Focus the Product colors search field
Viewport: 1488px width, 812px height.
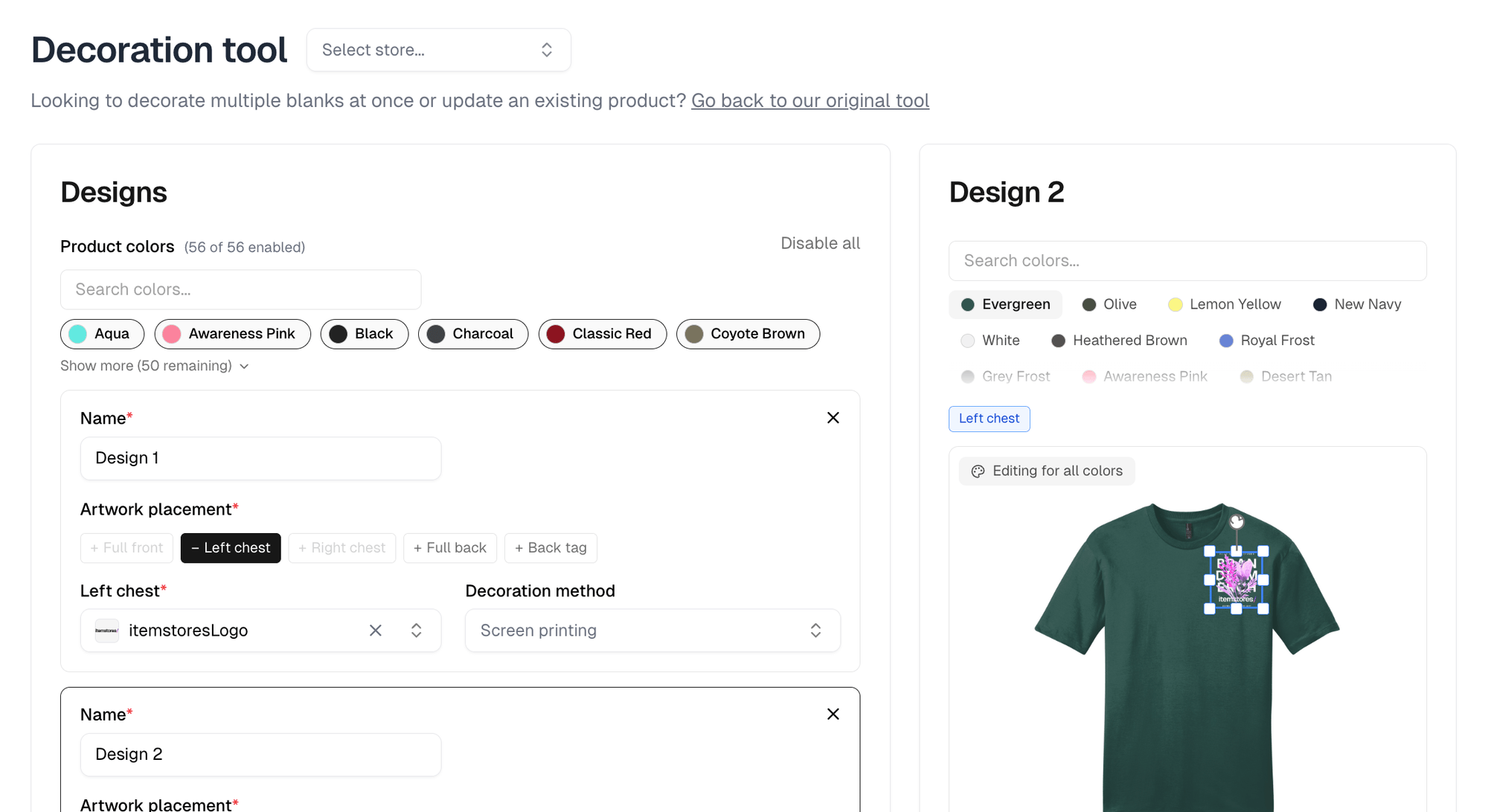coord(240,289)
